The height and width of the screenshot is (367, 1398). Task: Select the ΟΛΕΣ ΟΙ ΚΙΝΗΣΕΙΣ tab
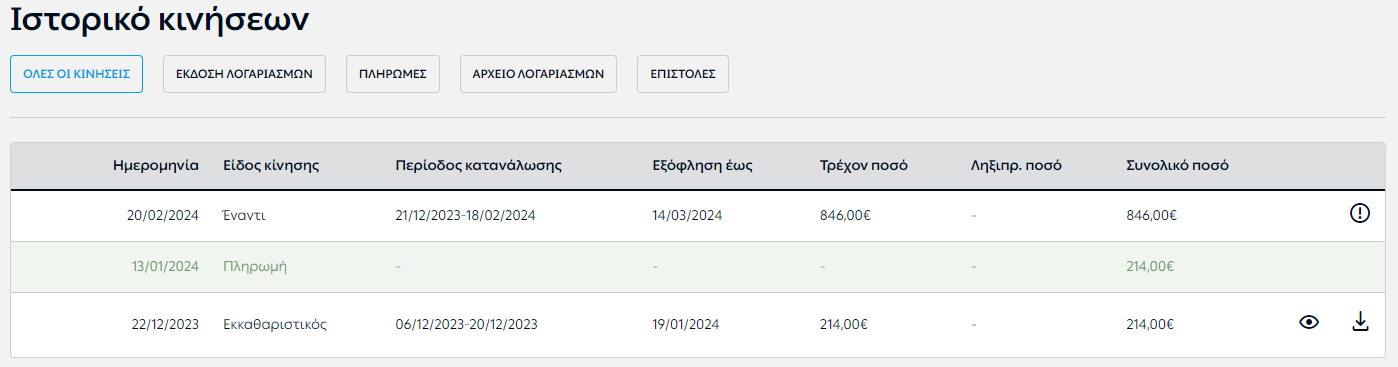pos(76,74)
